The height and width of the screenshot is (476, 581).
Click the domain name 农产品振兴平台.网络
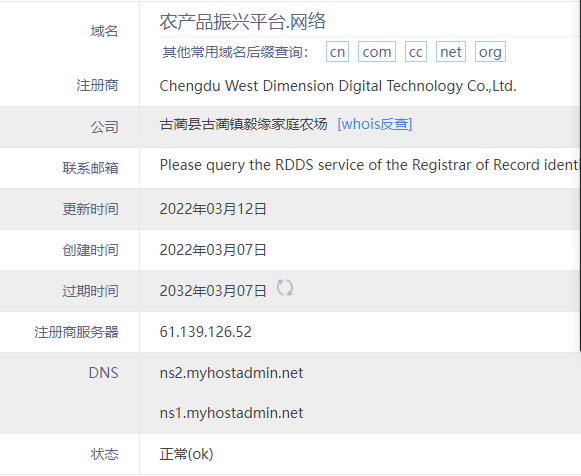pos(243,21)
